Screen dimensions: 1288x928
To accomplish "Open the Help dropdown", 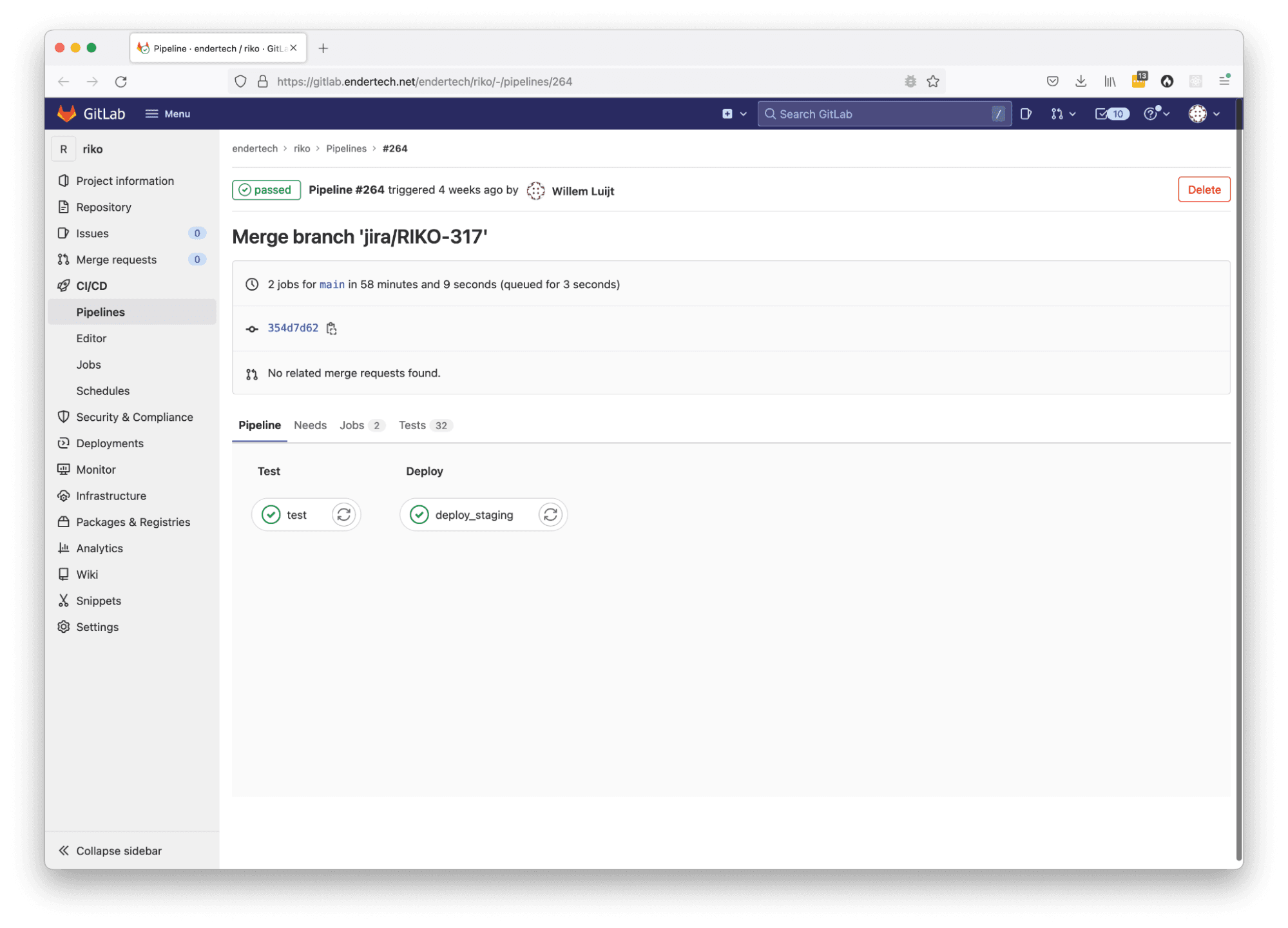I will [1156, 114].
